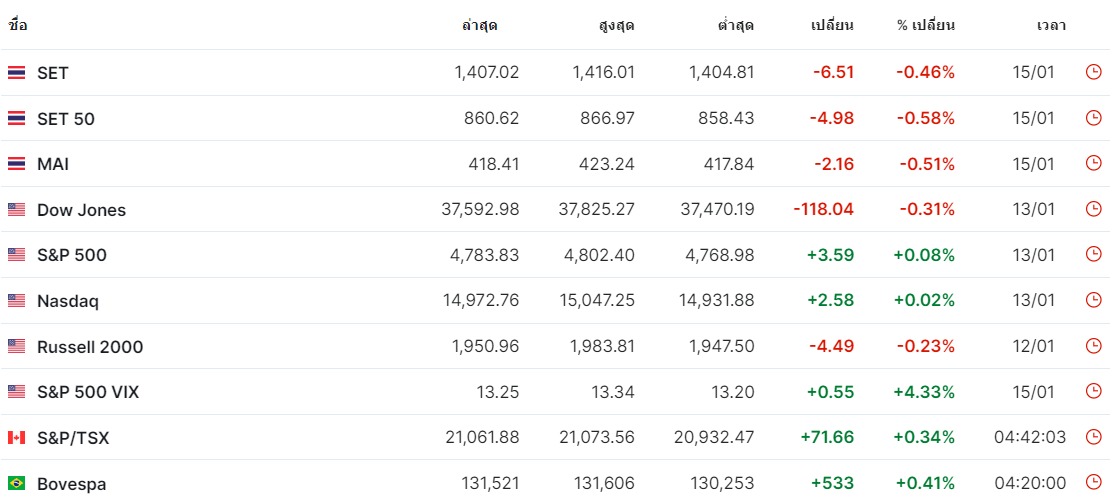The height and width of the screenshot is (504, 1117).
Task: Click the Brazilian flag next to Bovespa
Action: pos(16,483)
